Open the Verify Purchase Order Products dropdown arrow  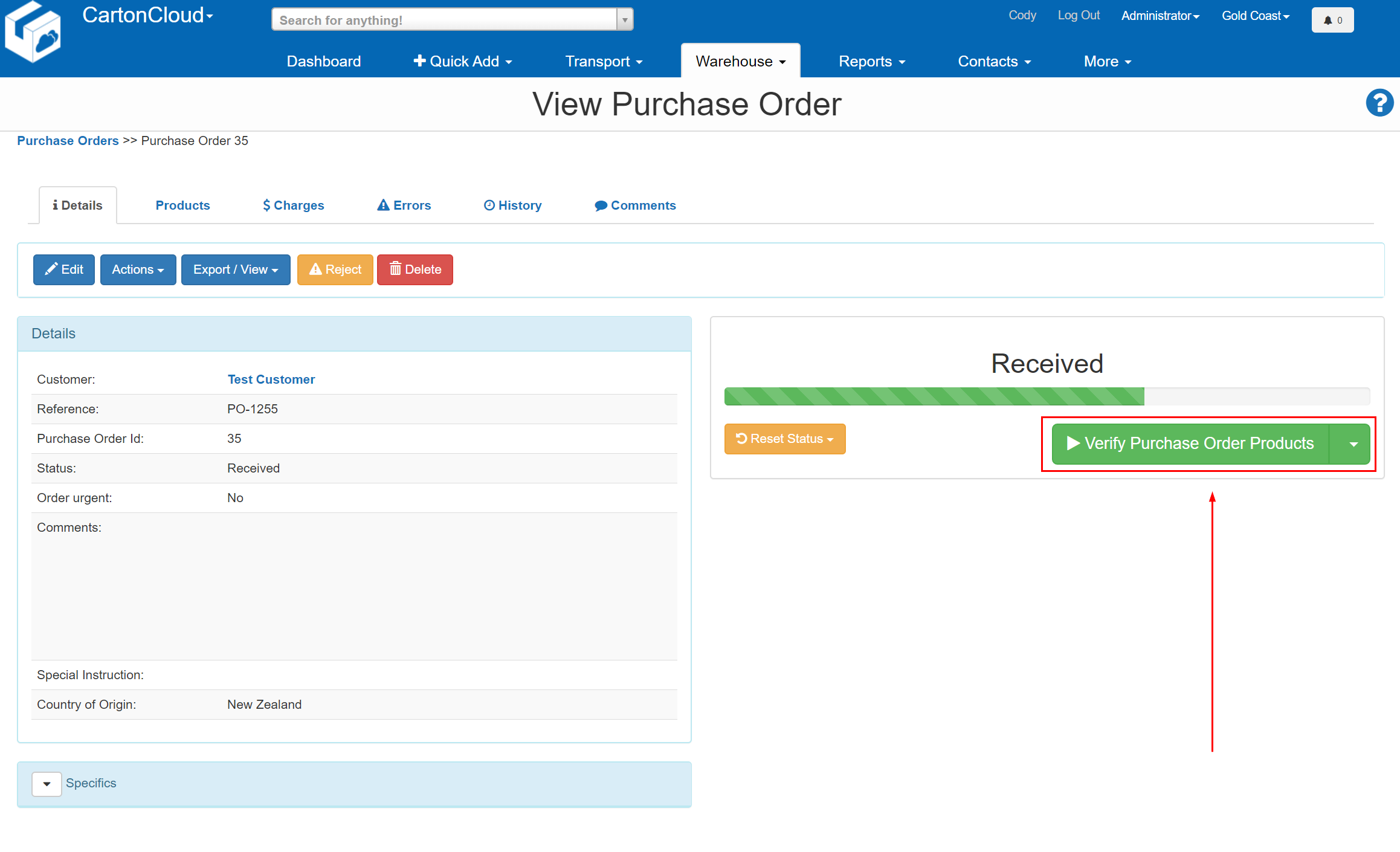[x=1353, y=444]
